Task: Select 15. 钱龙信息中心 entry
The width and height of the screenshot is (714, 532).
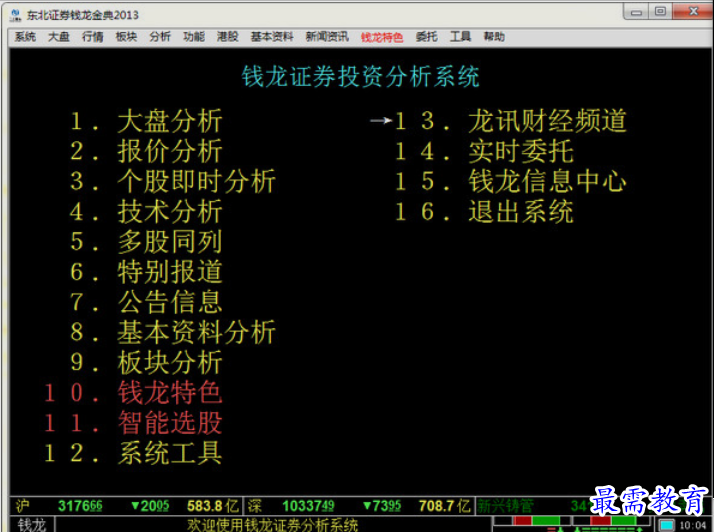Action: [x=511, y=181]
